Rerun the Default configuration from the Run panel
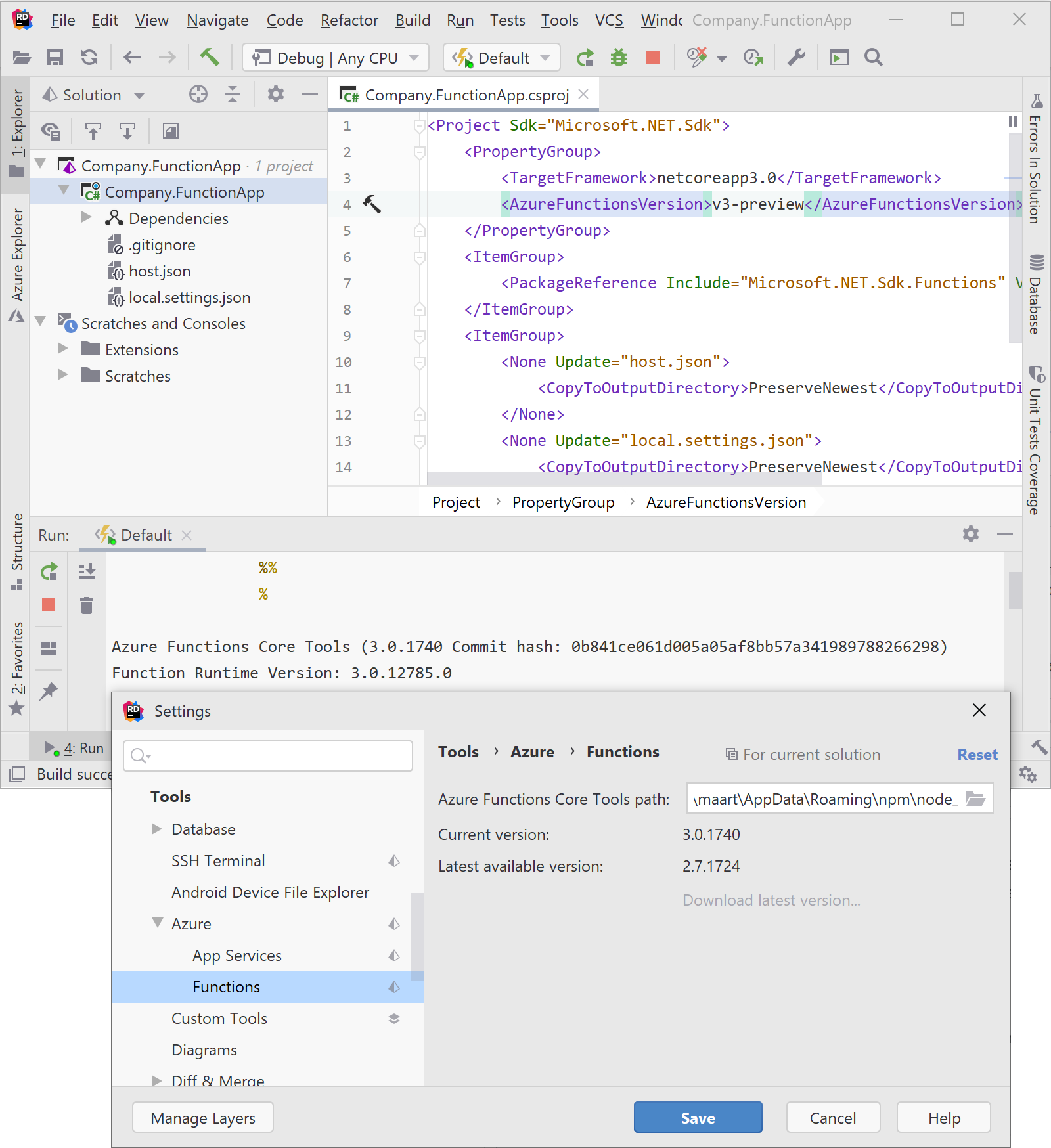Image resolution: width=1051 pixels, height=1148 pixels. (x=48, y=571)
